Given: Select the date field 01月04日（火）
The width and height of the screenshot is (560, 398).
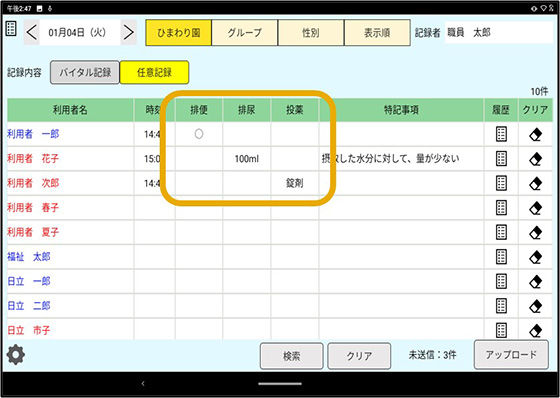Looking at the screenshot, I should point(80,33).
